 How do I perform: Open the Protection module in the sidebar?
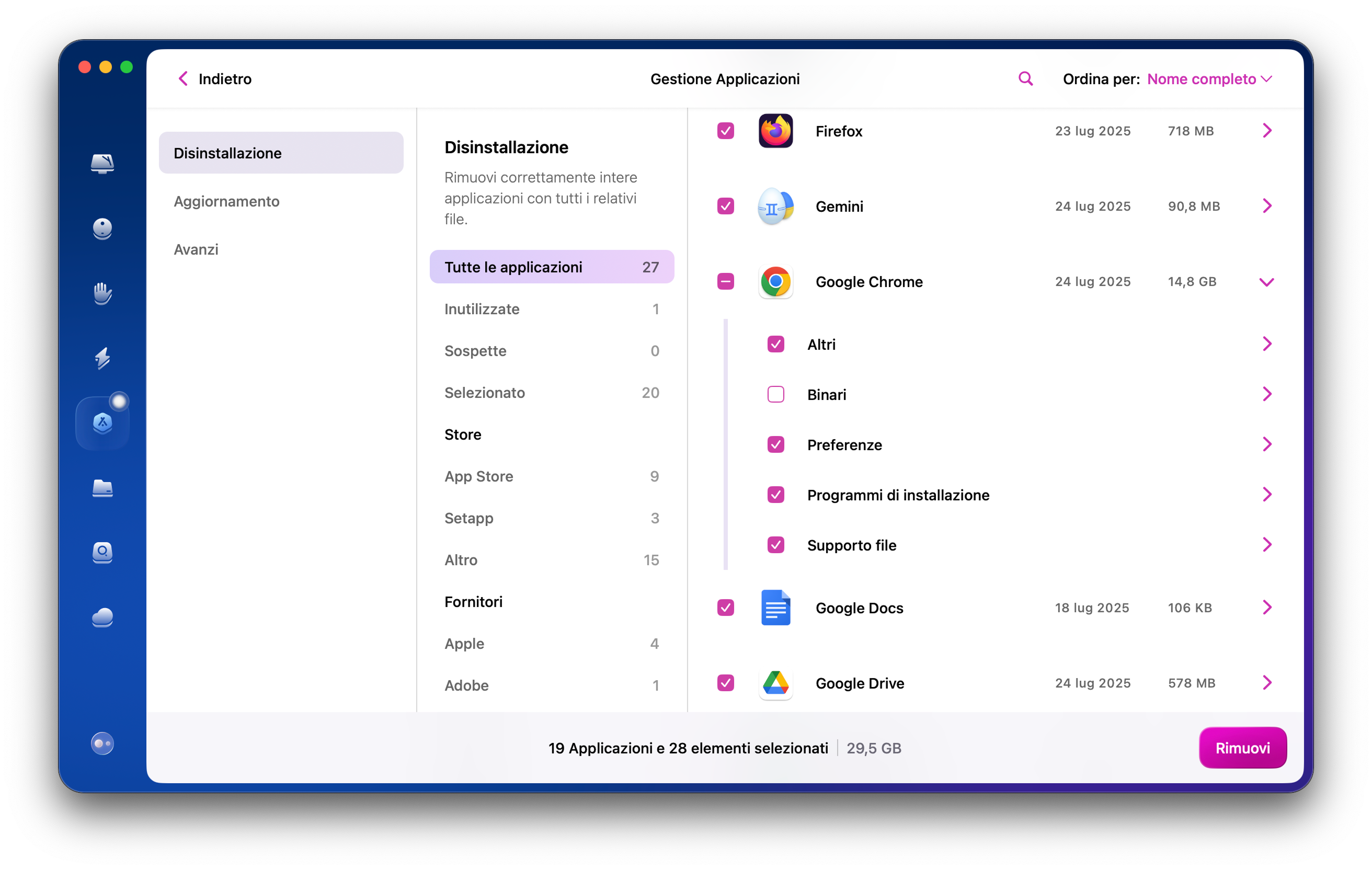102,293
